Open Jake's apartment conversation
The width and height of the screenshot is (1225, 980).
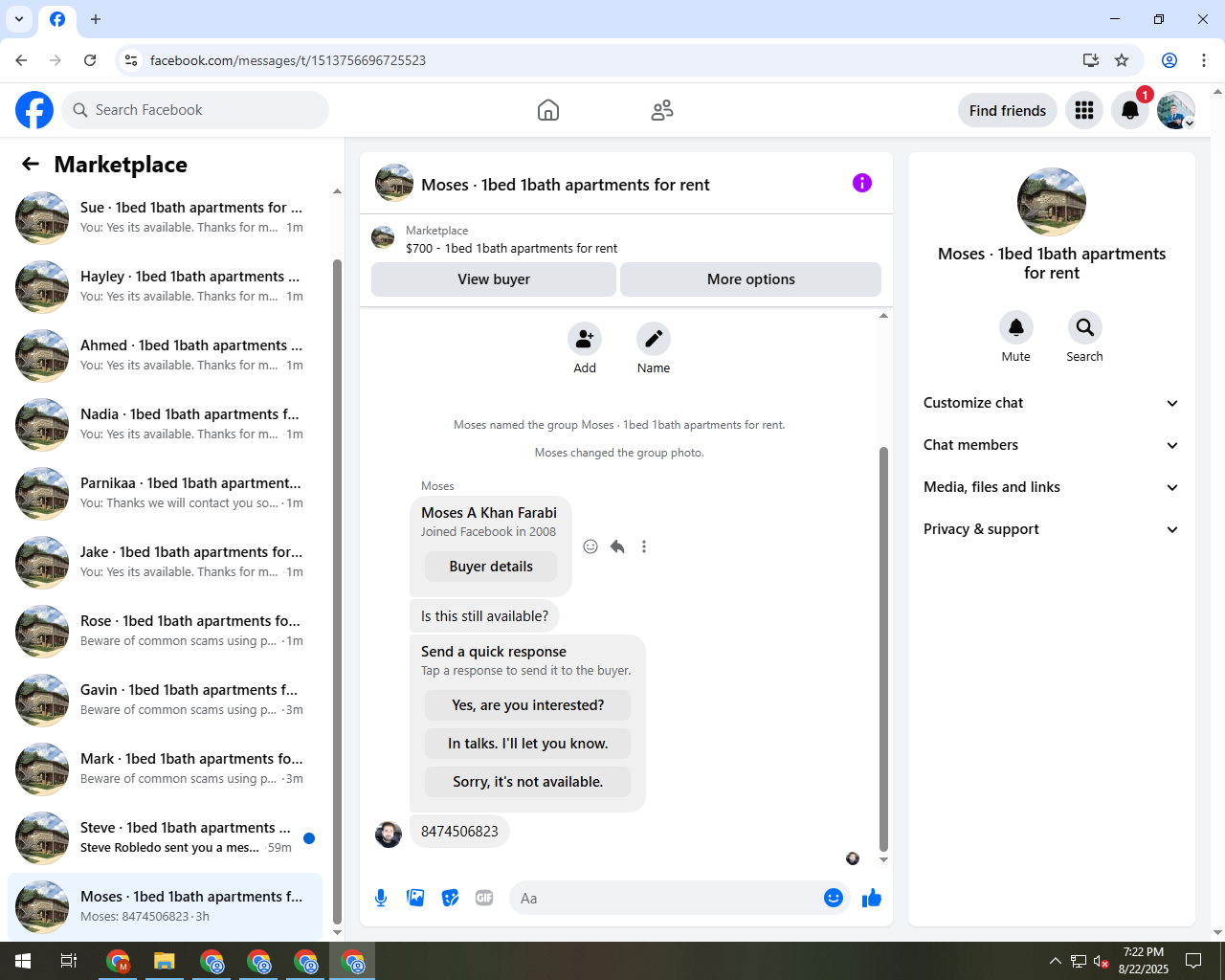pos(165,562)
